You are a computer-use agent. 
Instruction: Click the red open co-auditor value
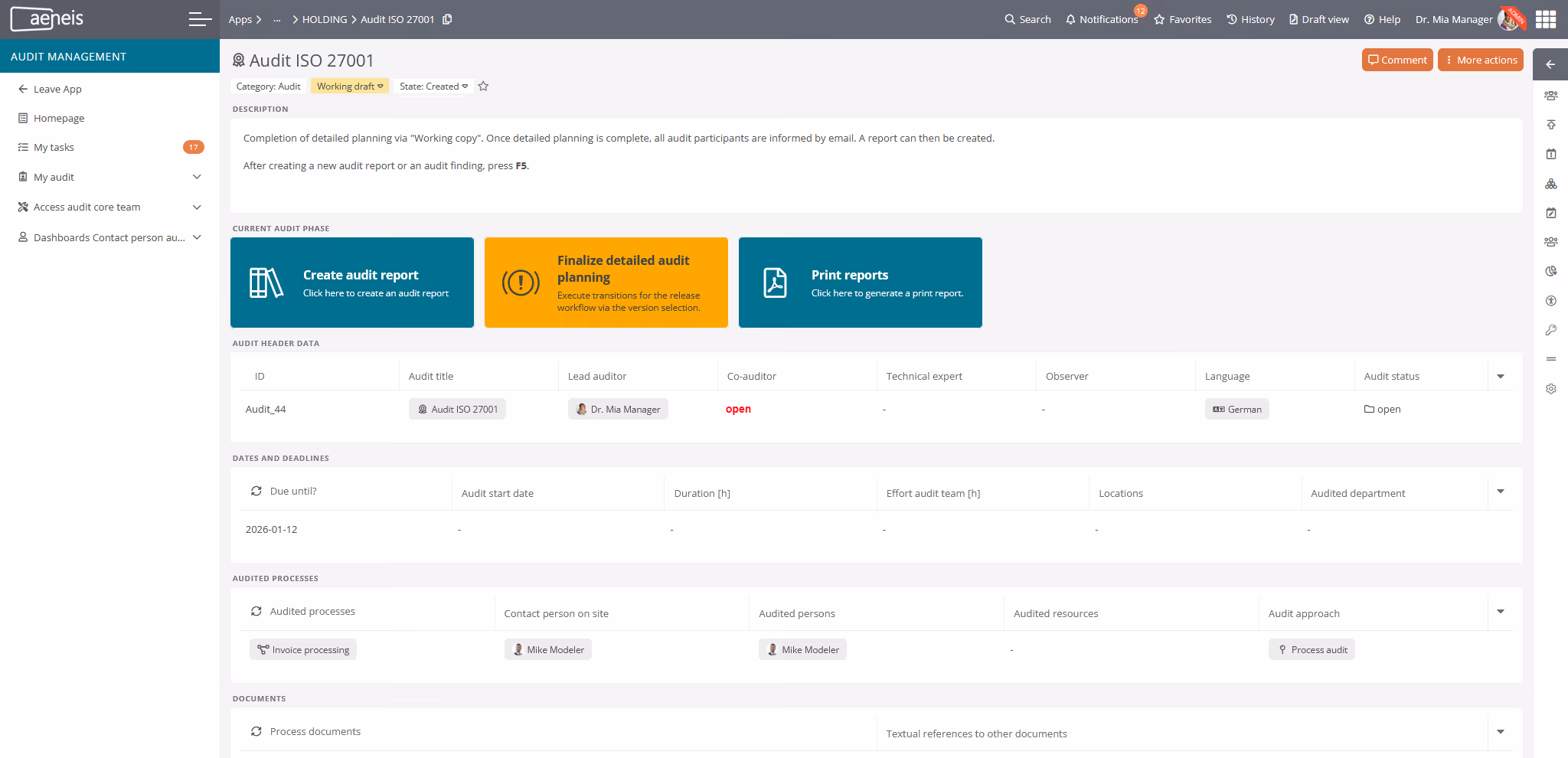click(738, 409)
